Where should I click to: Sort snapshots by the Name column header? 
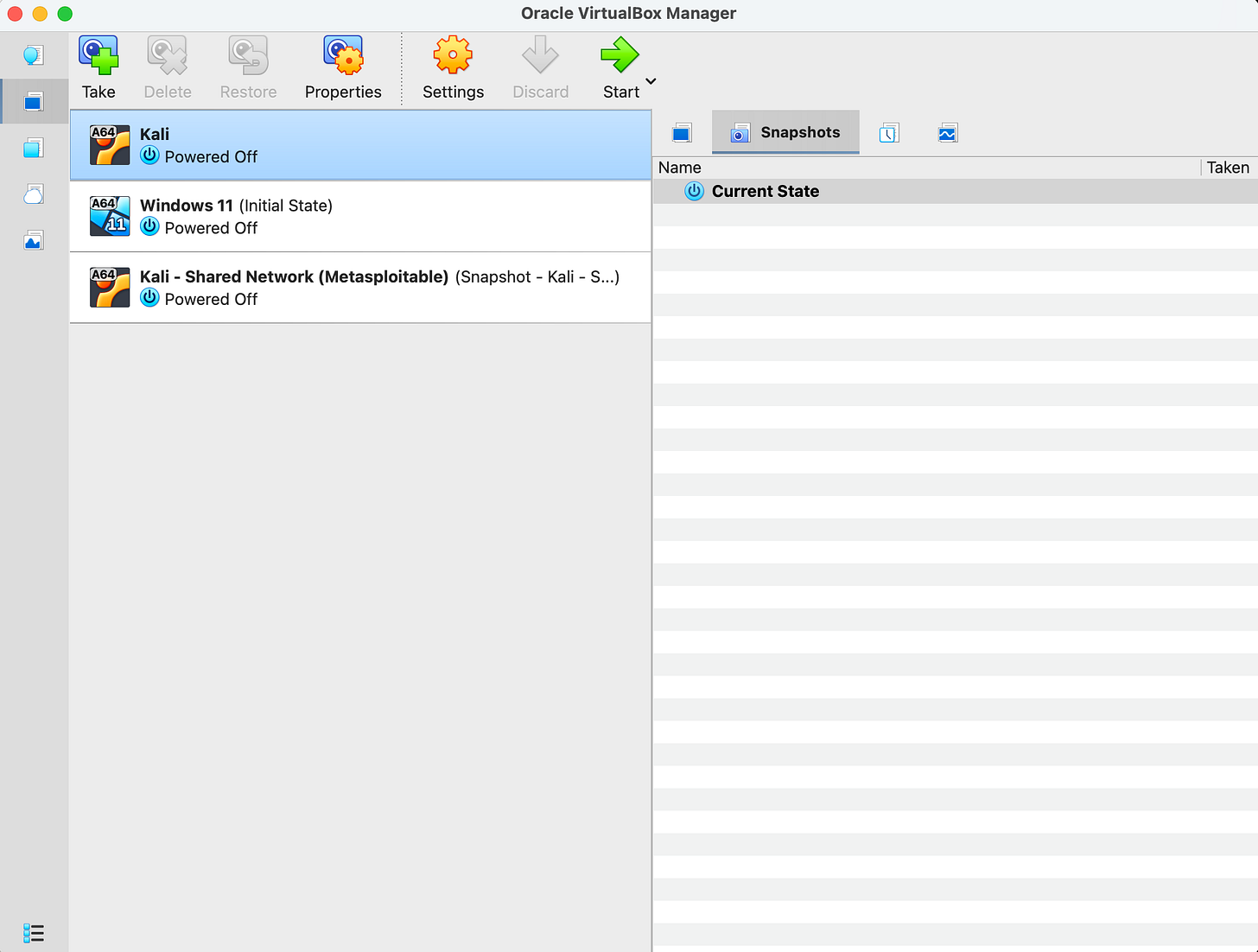point(926,168)
